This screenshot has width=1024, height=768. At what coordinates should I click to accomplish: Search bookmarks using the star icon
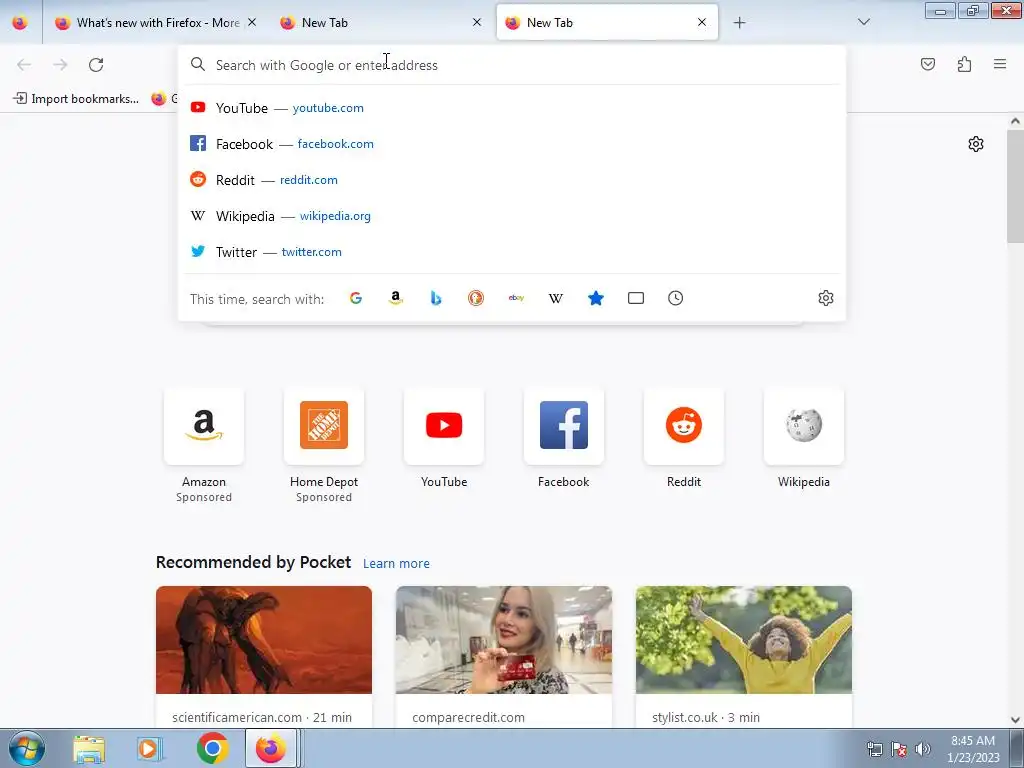596,298
